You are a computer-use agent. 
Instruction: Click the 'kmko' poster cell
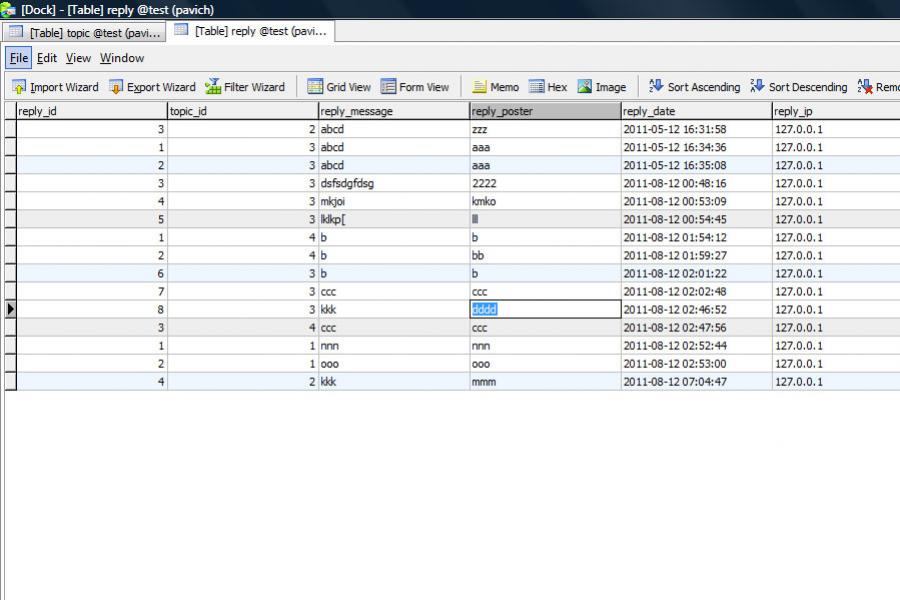pyautogui.click(x=545, y=201)
